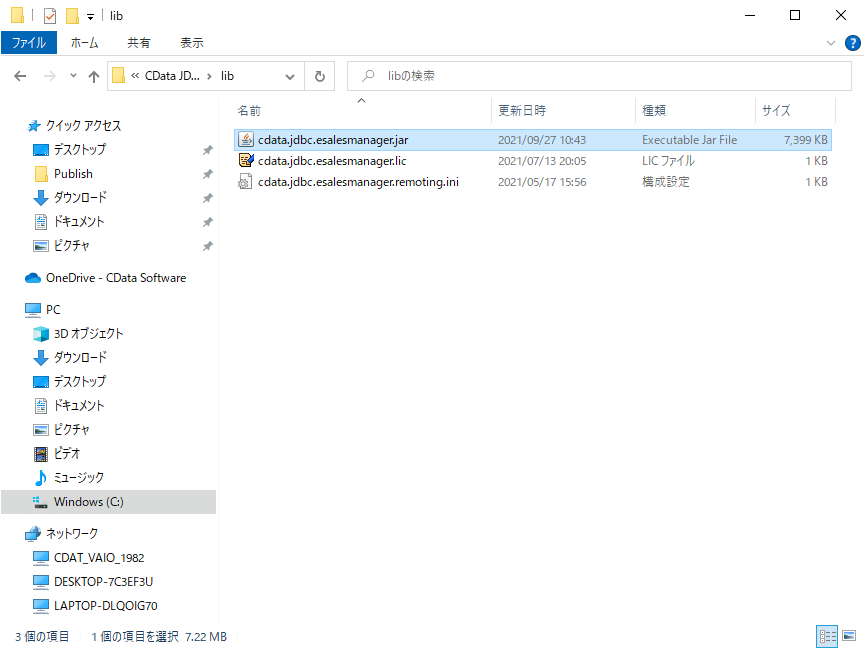Open network computer LAPTOP-DLQOIG70
The height and width of the screenshot is (649, 865).
tap(106, 606)
